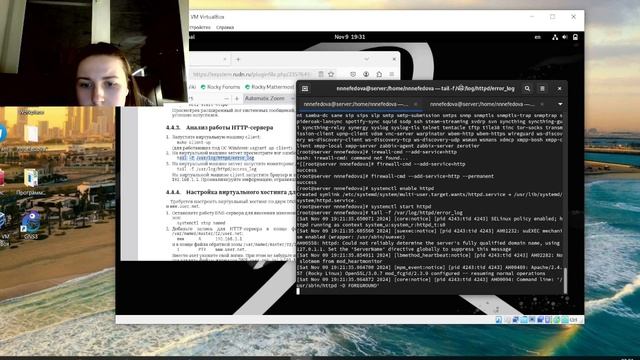
Task: Close the first terminal tab
Action: [x=416, y=104]
